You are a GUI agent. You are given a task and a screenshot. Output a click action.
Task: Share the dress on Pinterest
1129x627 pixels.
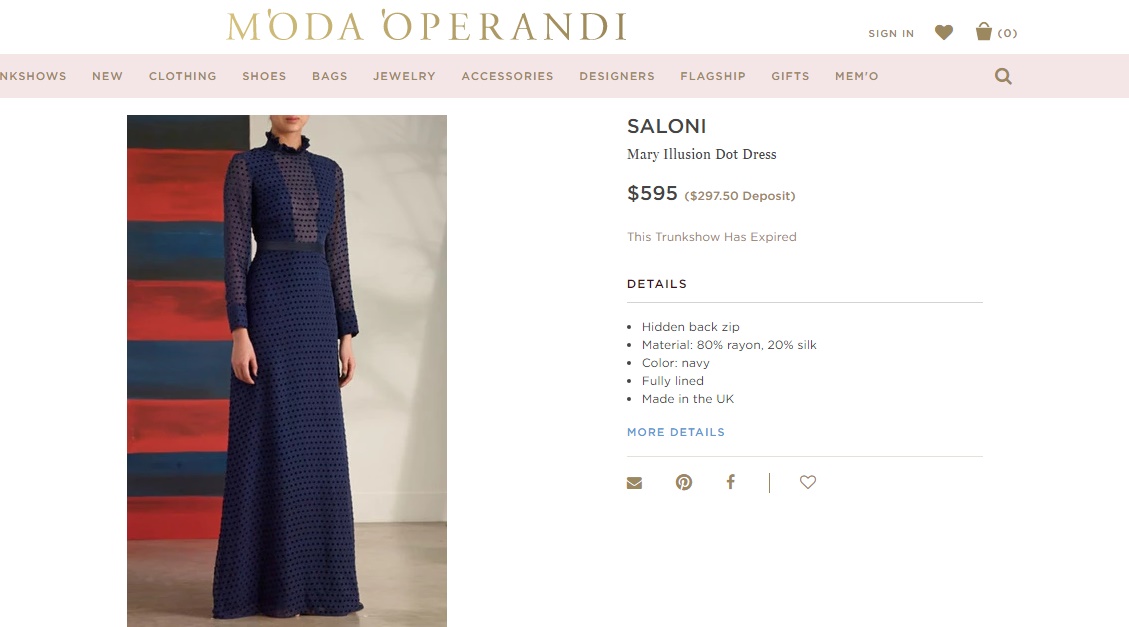684,482
